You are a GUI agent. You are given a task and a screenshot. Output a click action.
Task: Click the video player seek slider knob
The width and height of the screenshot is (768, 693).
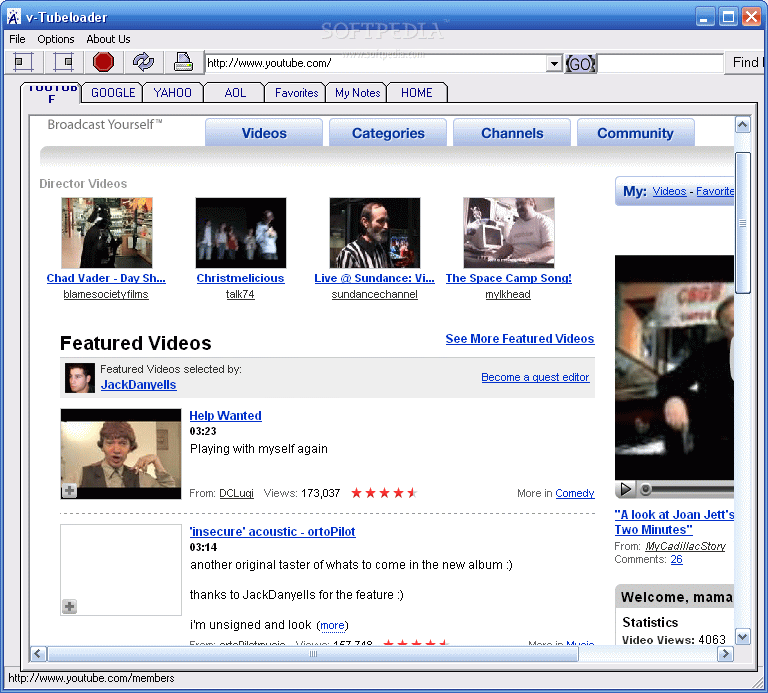646,489
